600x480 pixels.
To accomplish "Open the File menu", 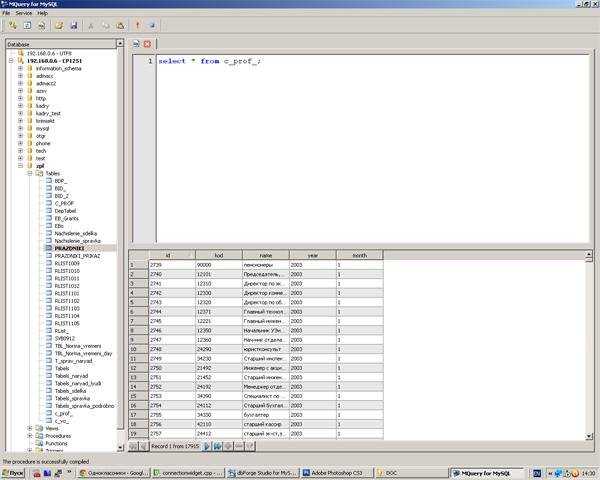I will (x=6, y=13).
